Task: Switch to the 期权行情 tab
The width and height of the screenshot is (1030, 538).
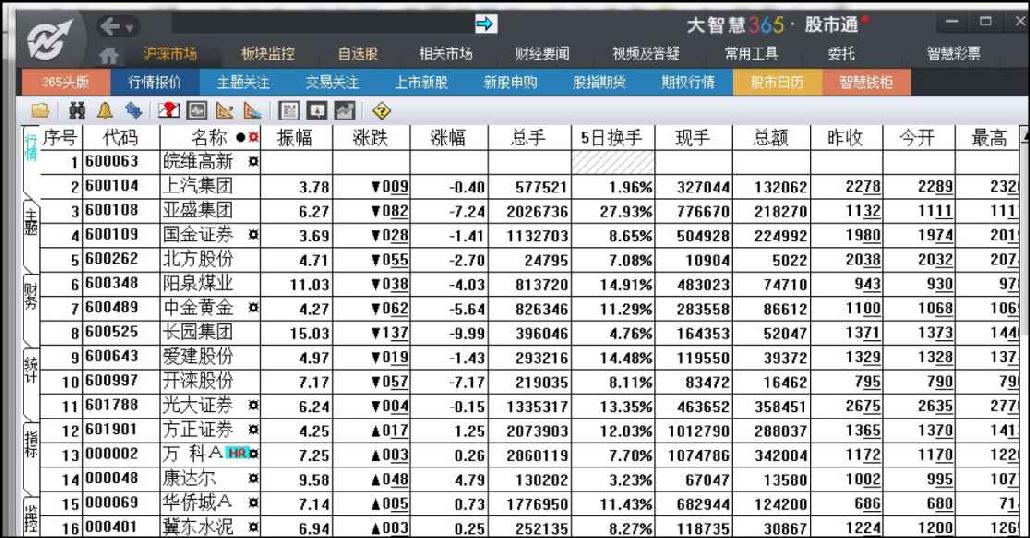Action: pyautogui.click(x=688, y=82)
